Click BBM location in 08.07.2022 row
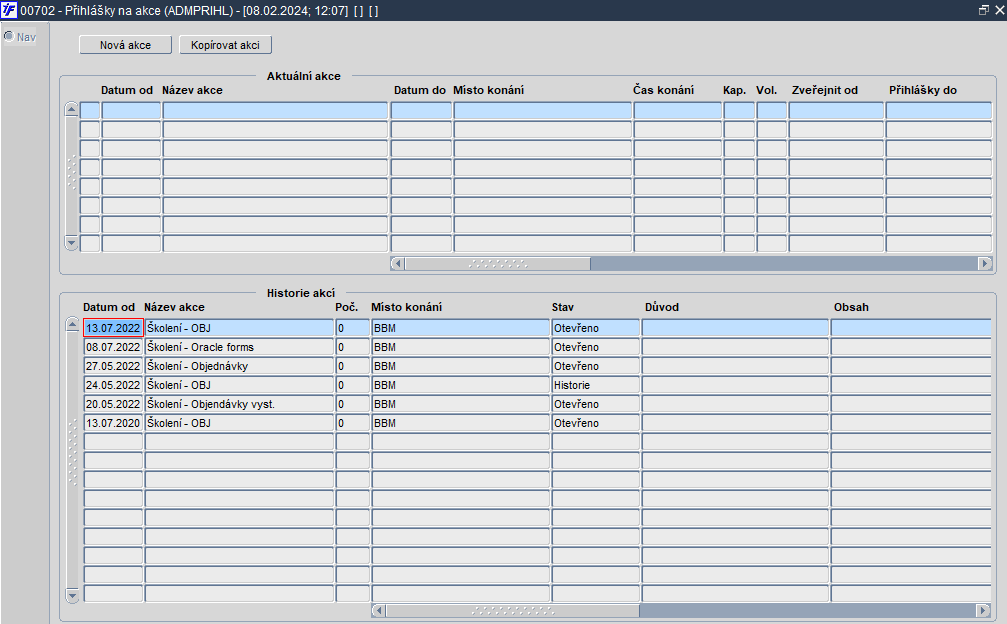The width and height of the screenshot is (1007, 624). click(460, 347)
